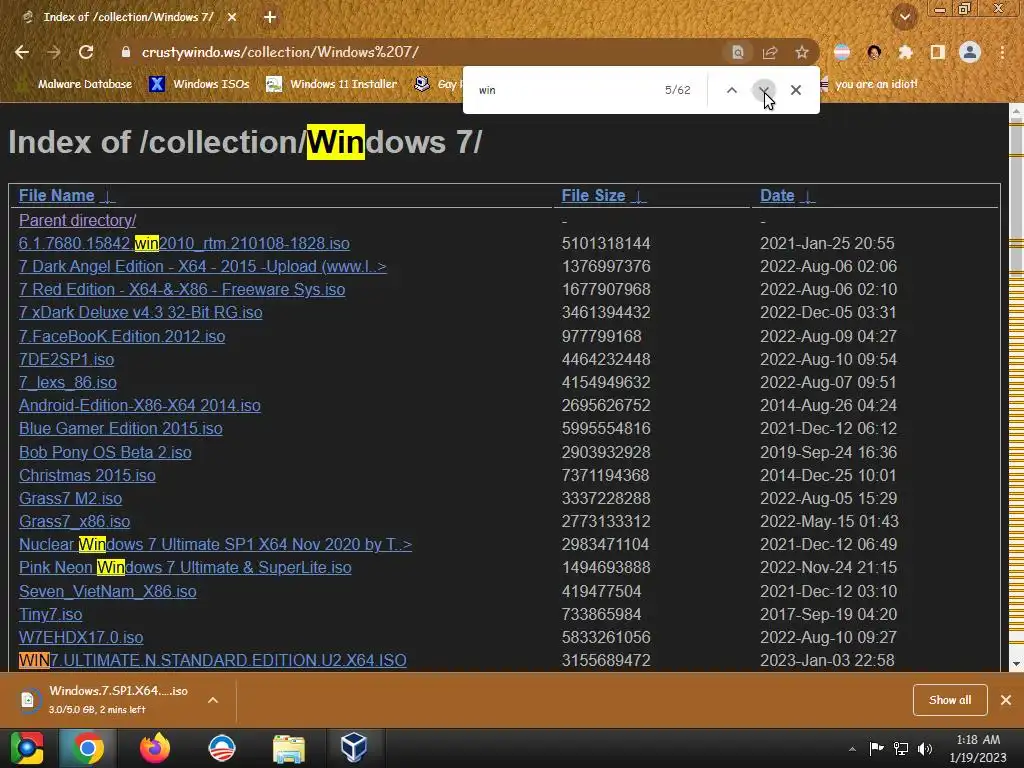
Task: Open Android-Edition-X86-X64 2014.iso link
Action: click(x=140, y=406)
